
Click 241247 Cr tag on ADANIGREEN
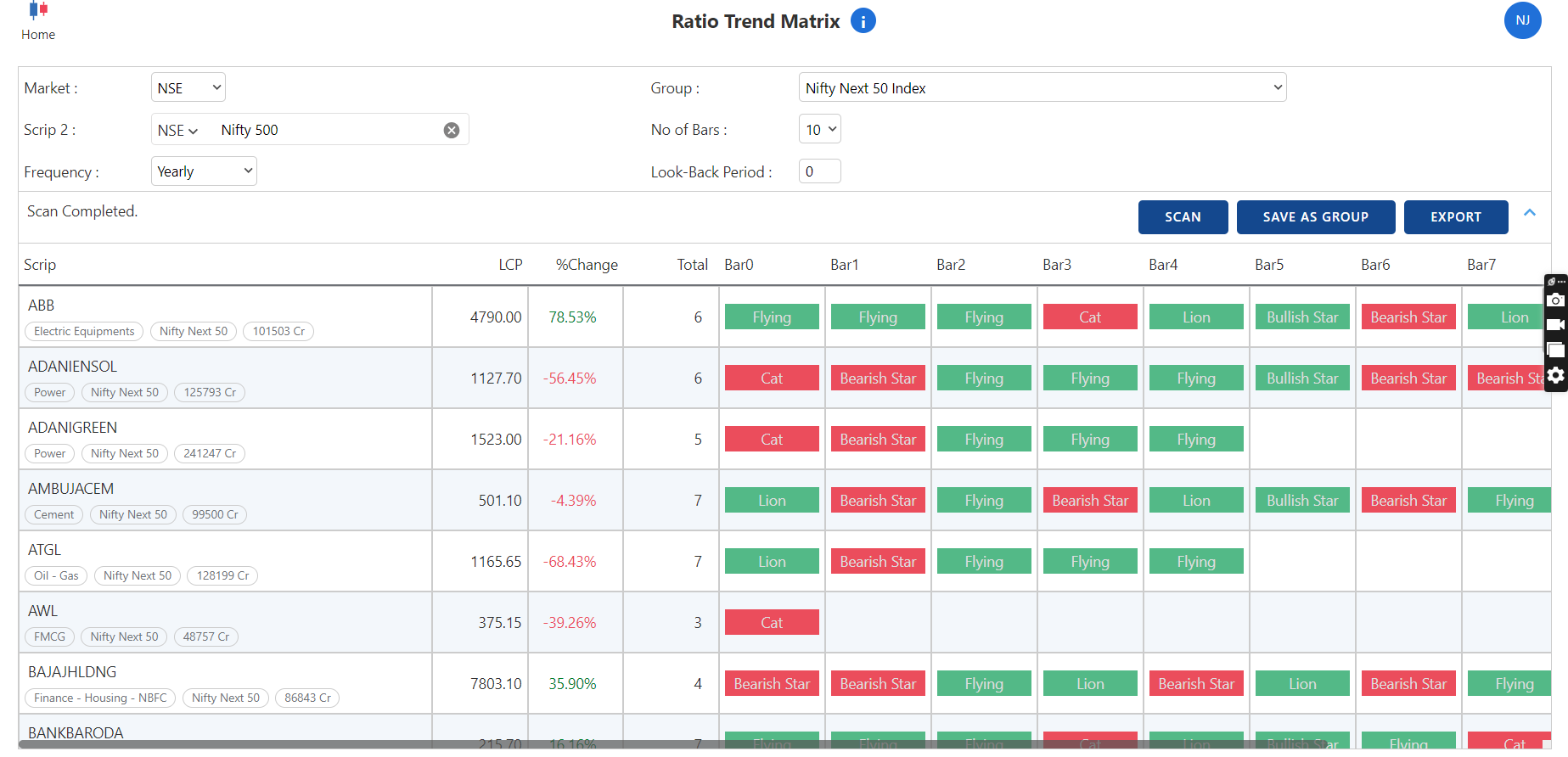click(x=210, y=453)
